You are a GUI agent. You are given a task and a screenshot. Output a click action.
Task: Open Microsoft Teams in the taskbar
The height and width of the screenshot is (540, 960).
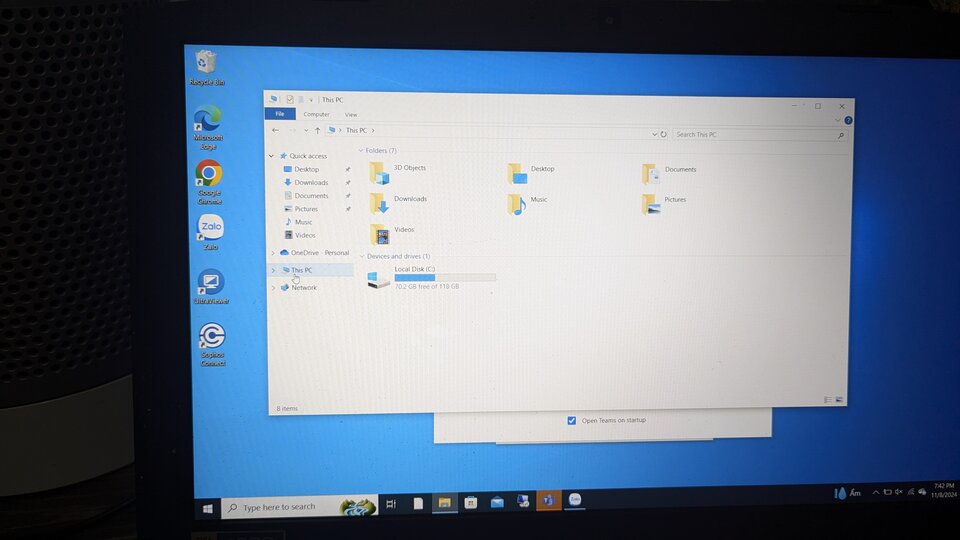point(549,501)
